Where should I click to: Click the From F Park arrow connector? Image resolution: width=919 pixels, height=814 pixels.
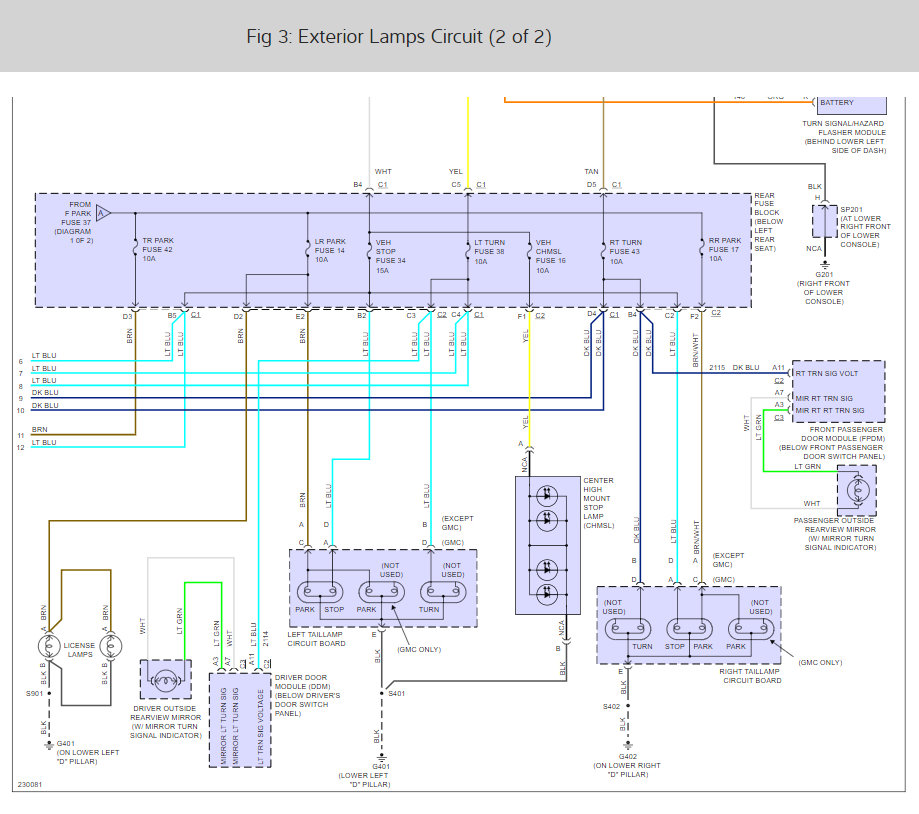pos(104,212)
